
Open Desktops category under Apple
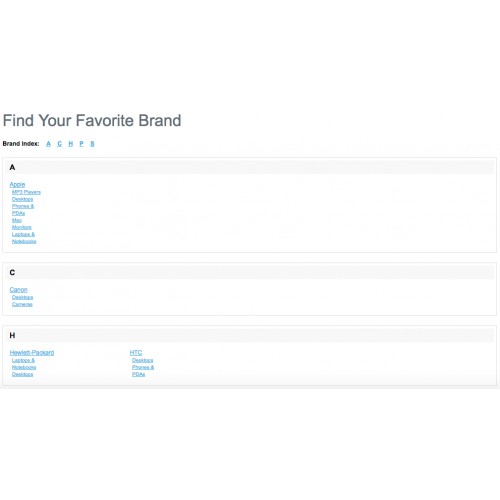tap(22, 199)
